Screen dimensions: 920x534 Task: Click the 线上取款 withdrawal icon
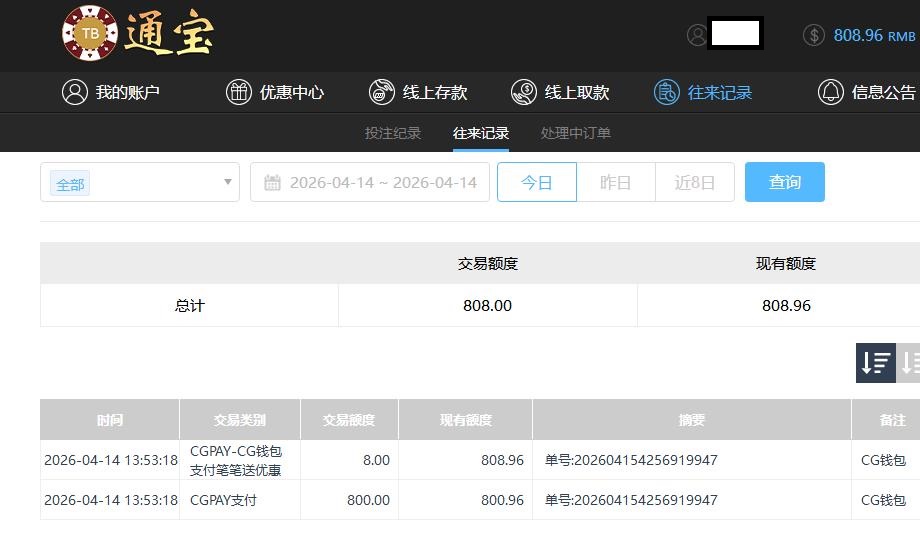pos(523,92)
